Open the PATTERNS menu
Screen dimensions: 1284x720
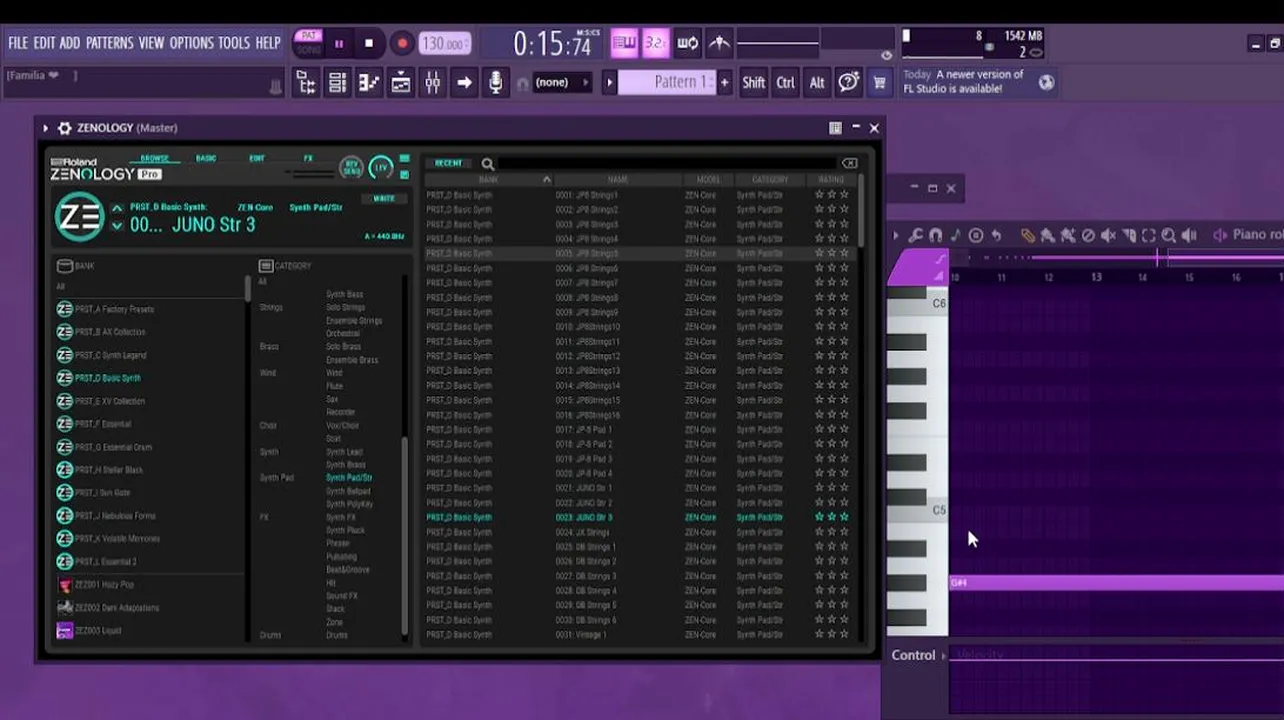[110, 43]
